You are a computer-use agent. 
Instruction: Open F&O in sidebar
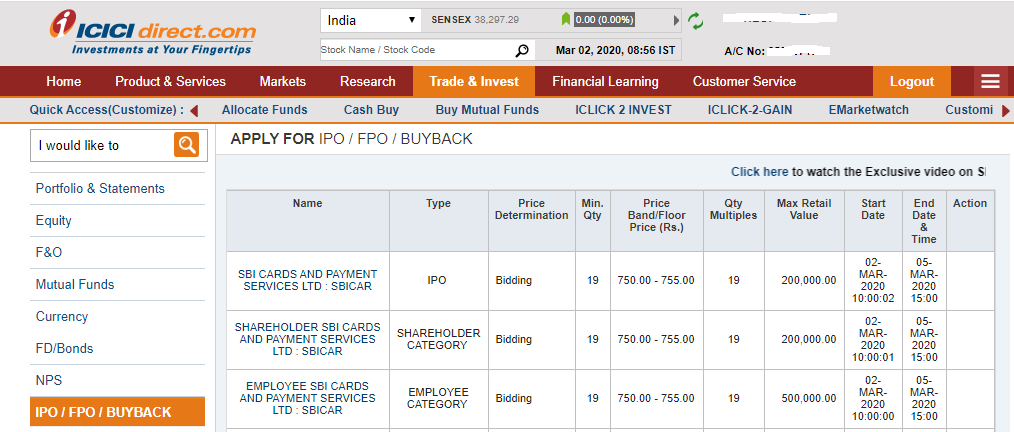(49, 252)
